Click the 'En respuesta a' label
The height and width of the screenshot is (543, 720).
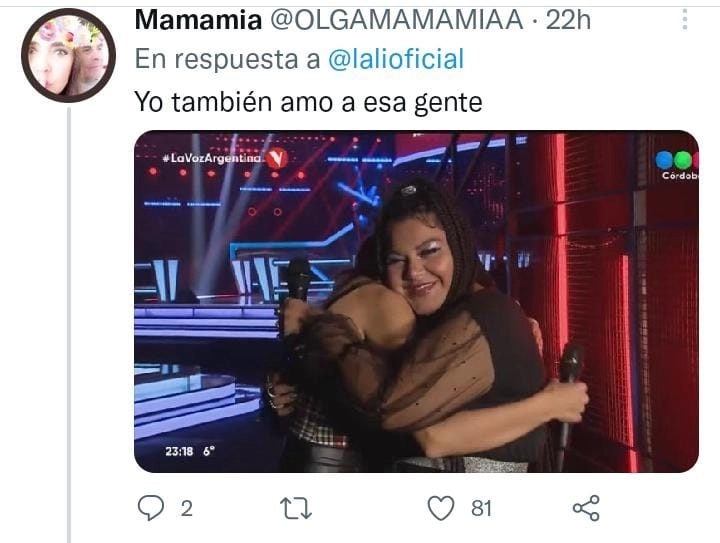pyautogui.click(x=227, y=59)
